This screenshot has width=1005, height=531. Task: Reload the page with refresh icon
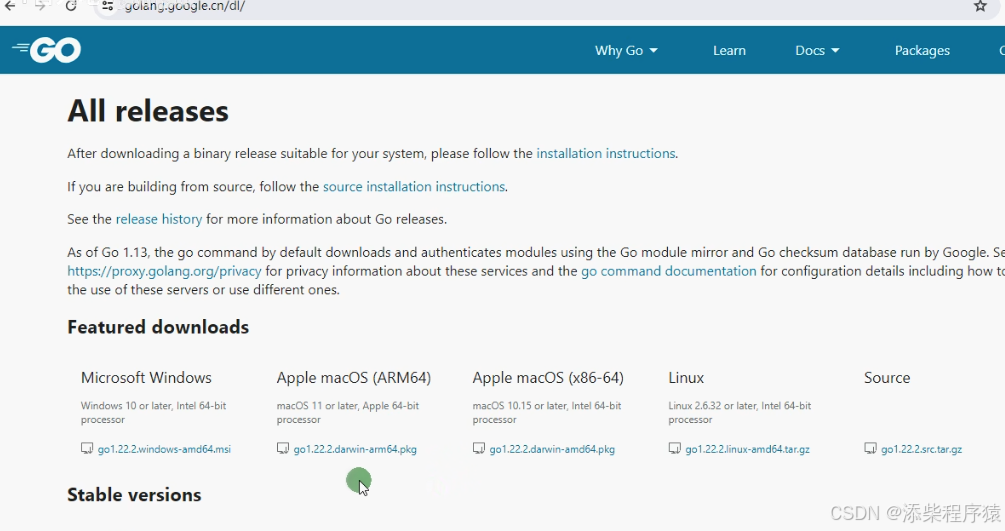pyautogui.click(x=71, y=6)
